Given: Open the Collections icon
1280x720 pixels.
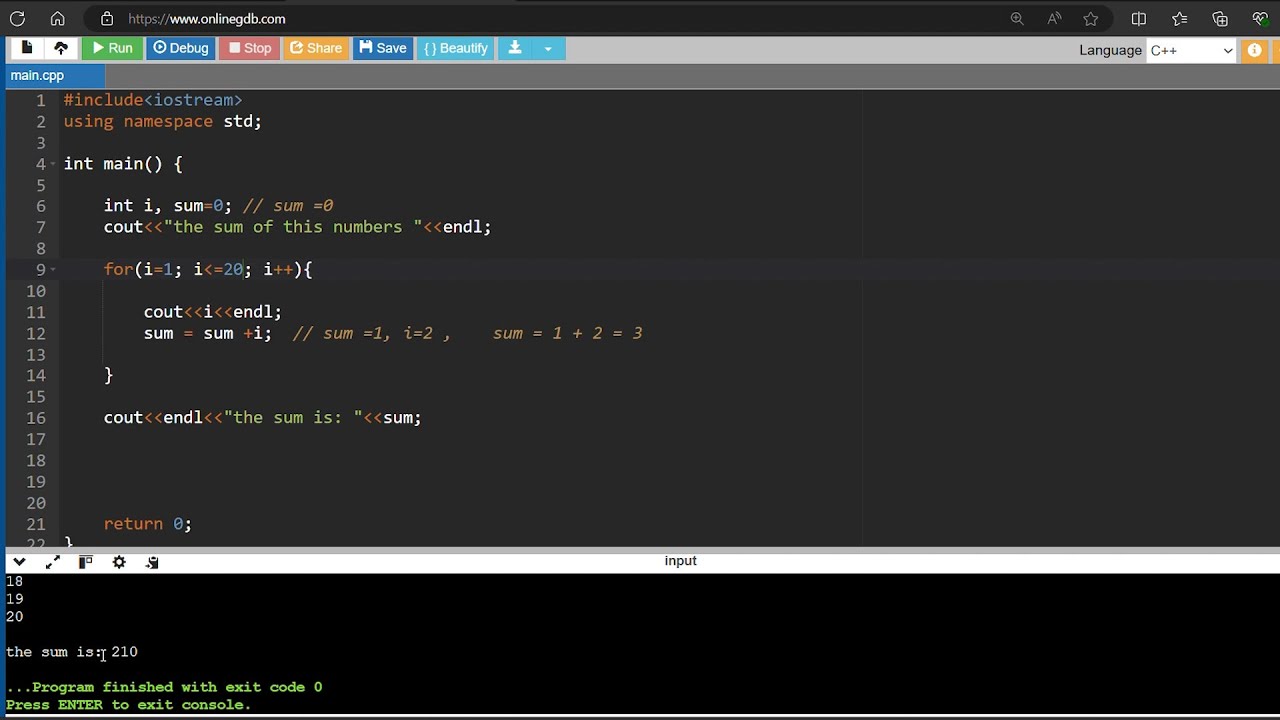Looking at the screenshot, I should [x=1220, y=19].
